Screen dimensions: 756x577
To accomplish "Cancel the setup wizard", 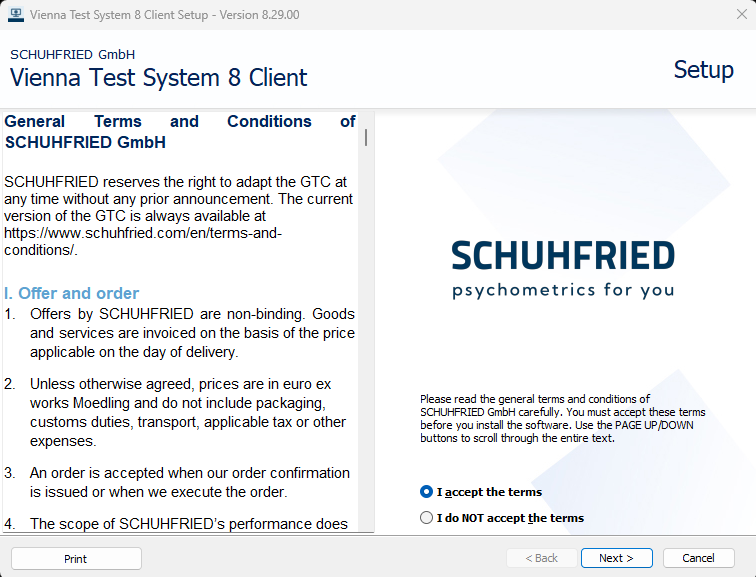I will 698,558.
